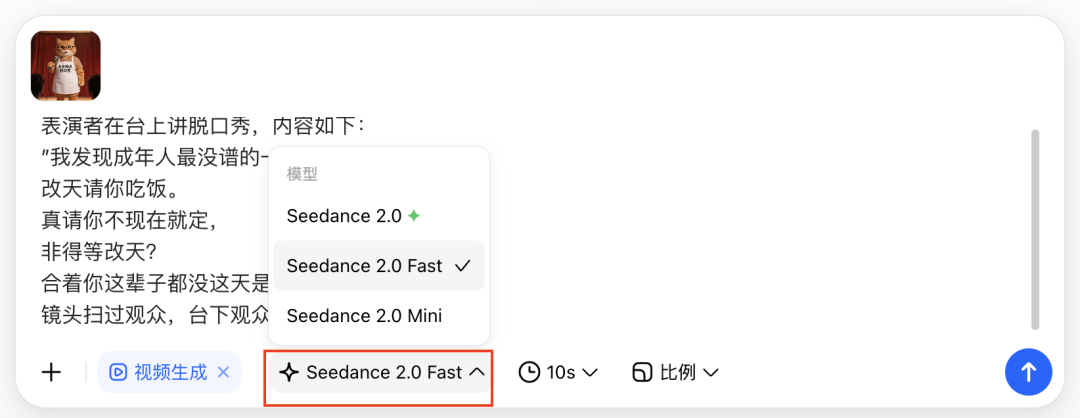The width and height of the screenshot is (1080, 418).
Task: Click the clock icon next to 10s
Action: [x=529, y=373]
